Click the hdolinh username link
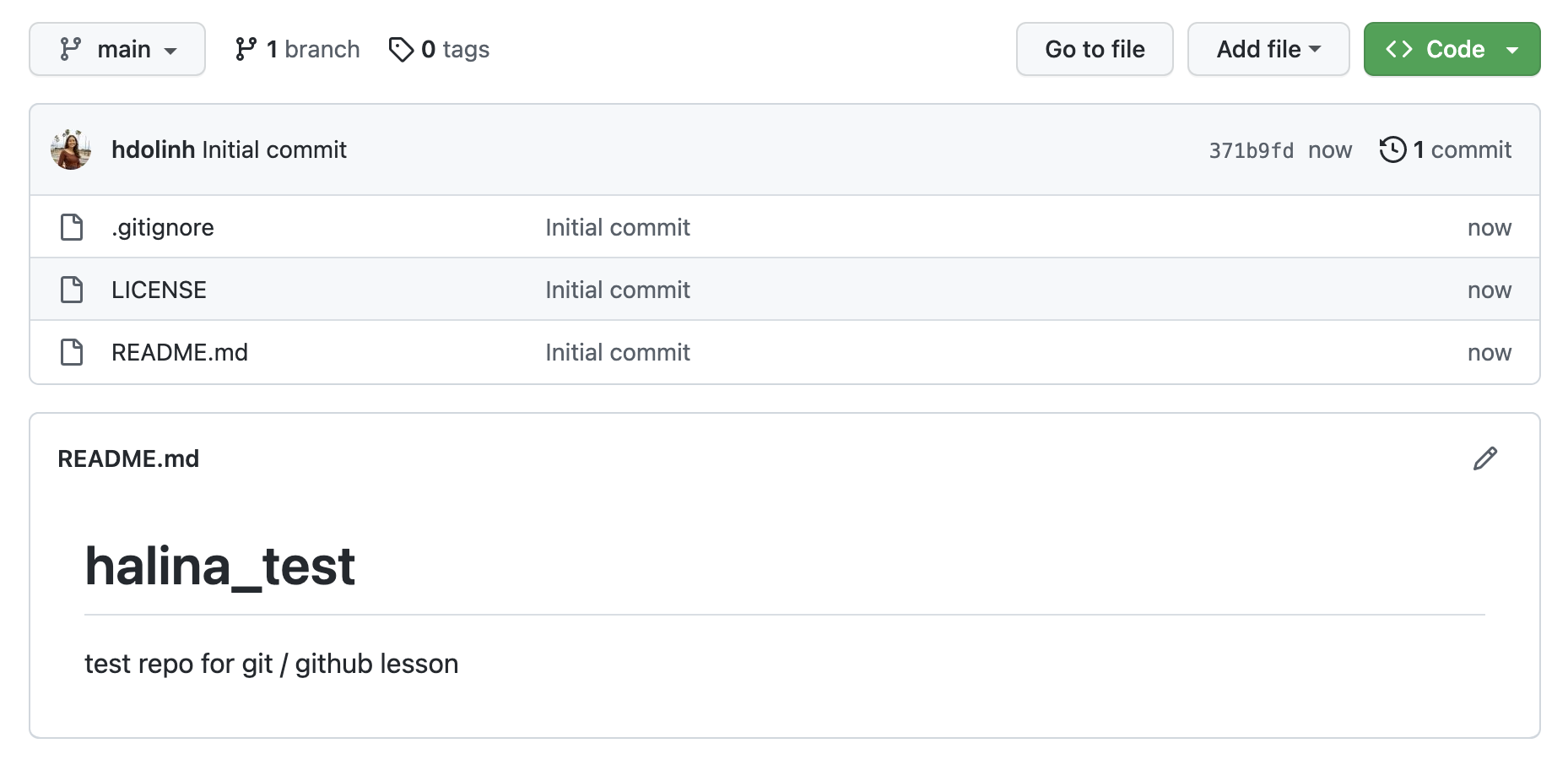The height and width of the screenshot is (765, 1568). [153, 149]
